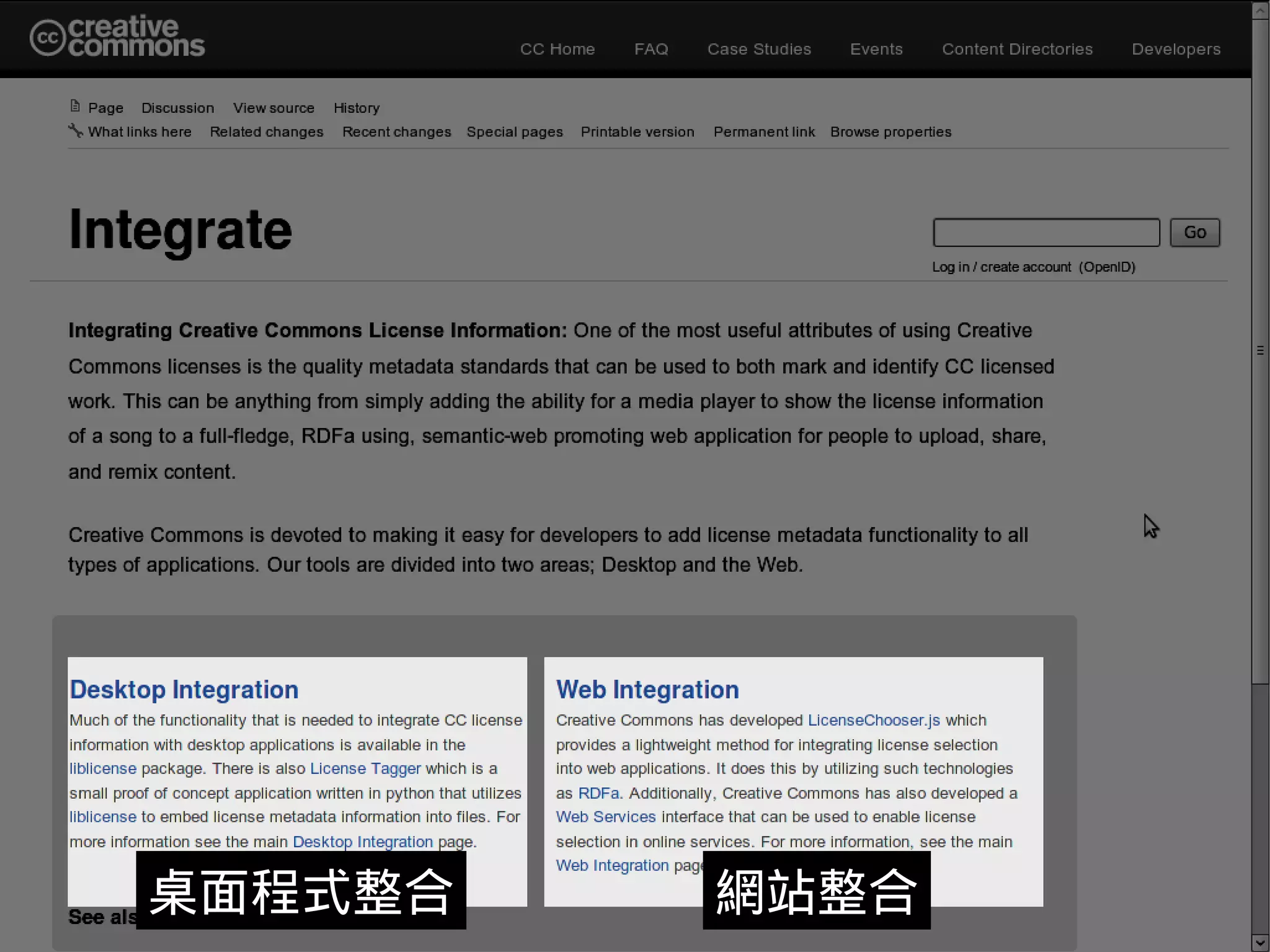The image size is (1270, 952).
Task: Open CC Home in the top navigation
Action: (x=557, y=49)
